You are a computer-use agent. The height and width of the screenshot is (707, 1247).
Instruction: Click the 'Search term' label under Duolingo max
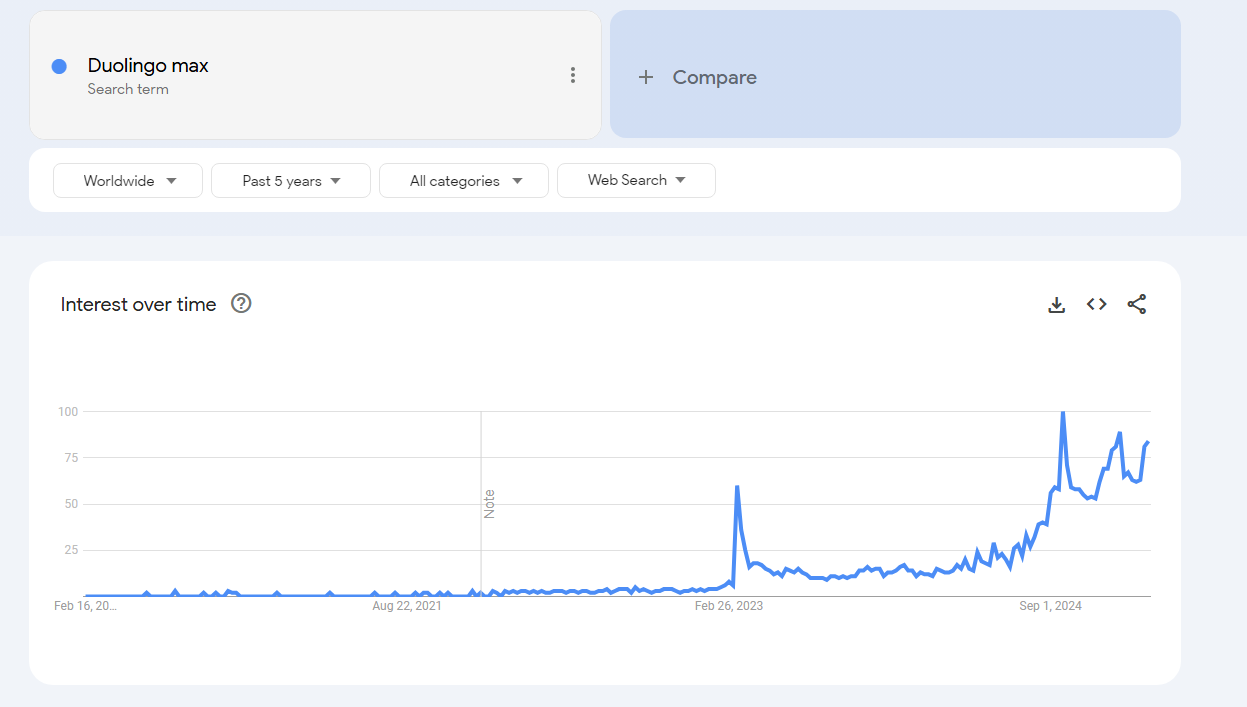(x=128, y=89)
